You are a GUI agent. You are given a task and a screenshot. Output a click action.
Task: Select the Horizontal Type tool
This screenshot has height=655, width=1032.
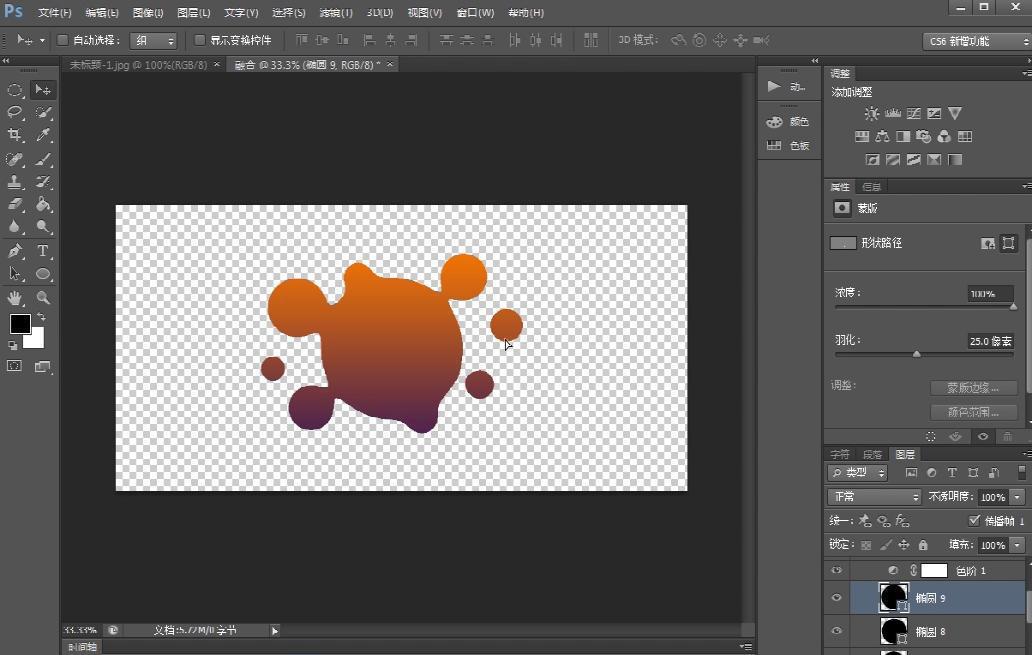coord(43,251)
